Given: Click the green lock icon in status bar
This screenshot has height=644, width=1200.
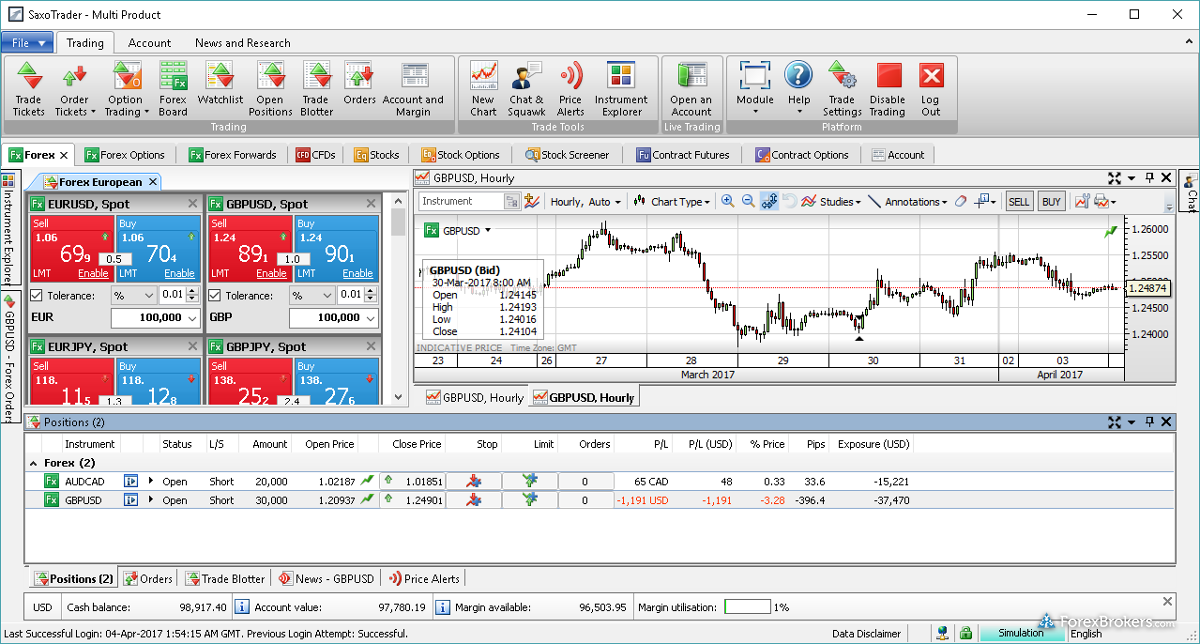Looking at the screenshot, I should [965, 633].
